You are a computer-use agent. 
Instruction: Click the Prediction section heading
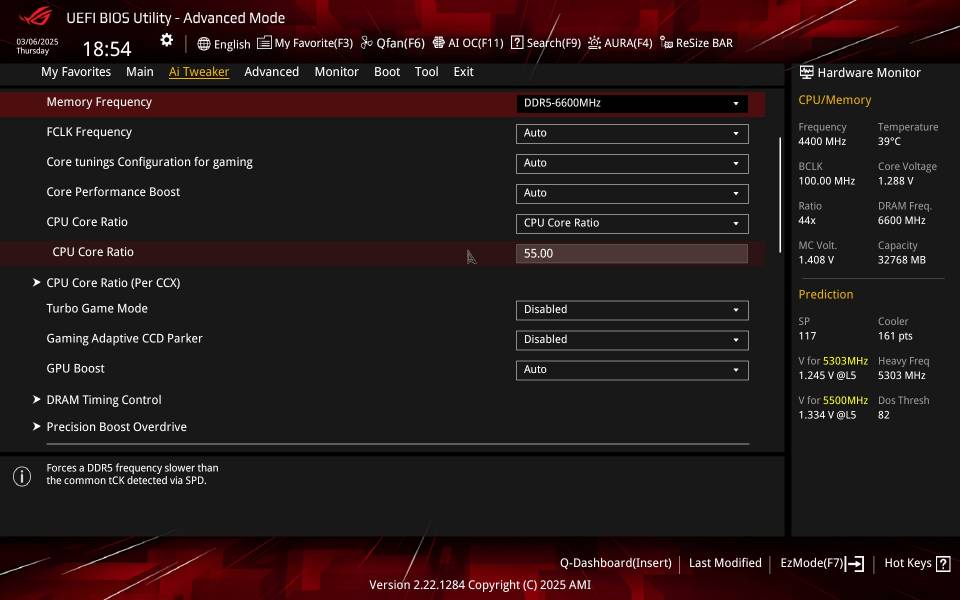tap(826, 294)
